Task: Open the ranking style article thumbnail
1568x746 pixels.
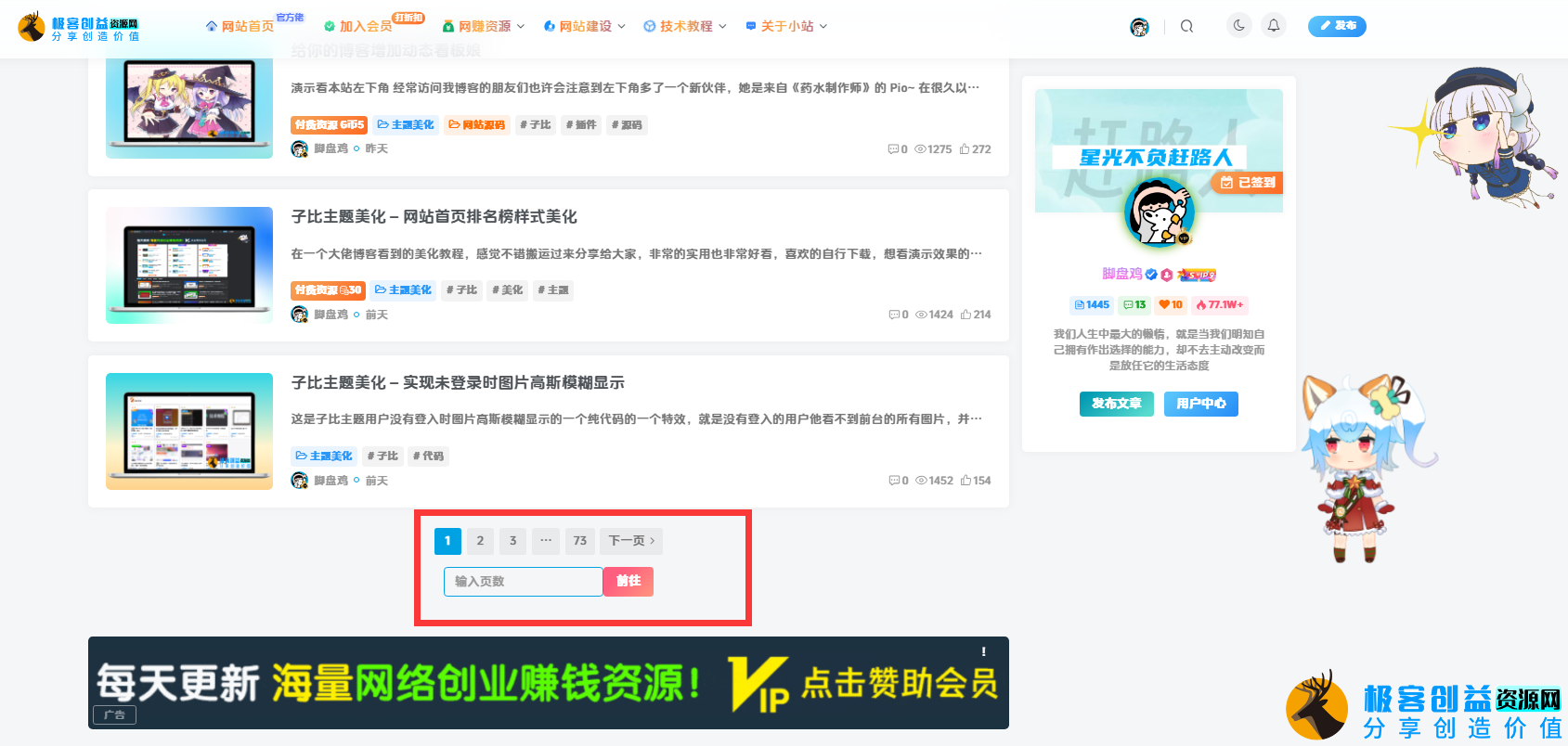Action: (x=189, y=265)
